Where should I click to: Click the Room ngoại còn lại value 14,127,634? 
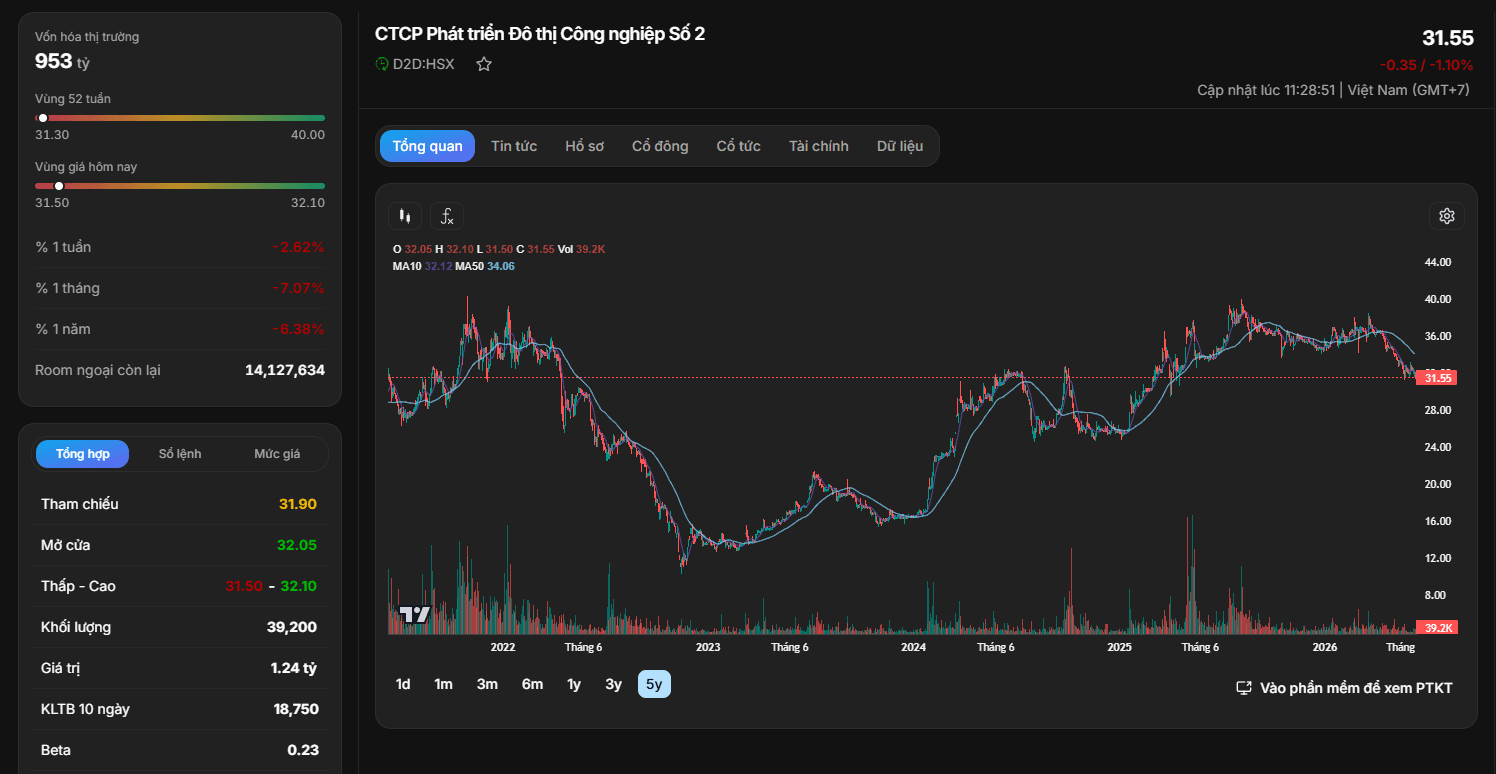tap(285, 370)
